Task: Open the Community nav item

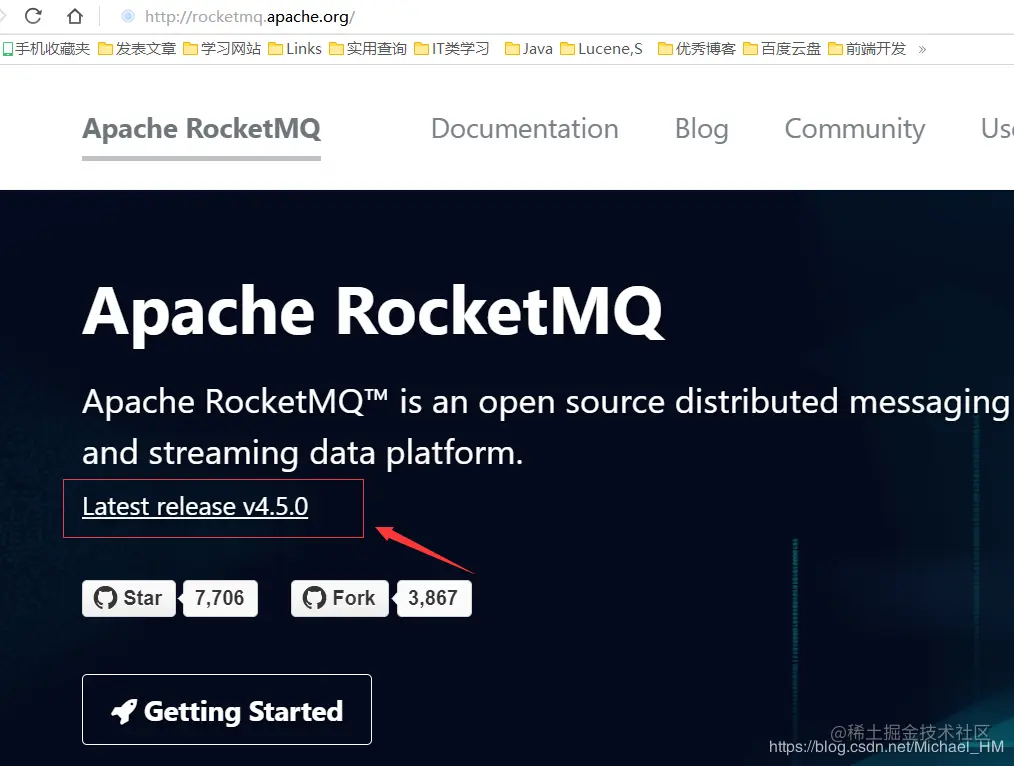Action: 854,129
